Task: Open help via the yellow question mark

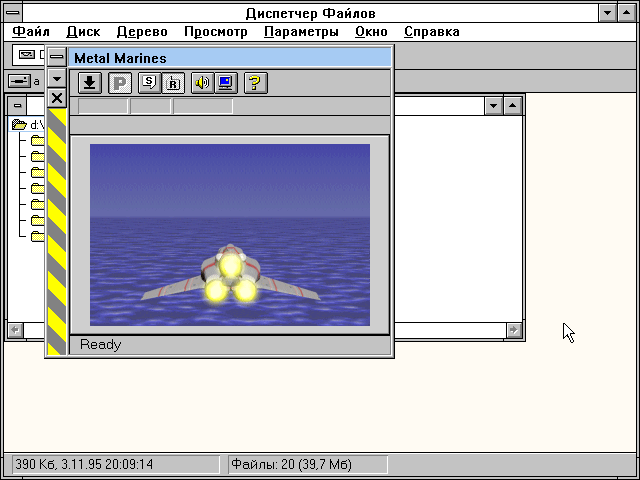Action: (256, 83)
